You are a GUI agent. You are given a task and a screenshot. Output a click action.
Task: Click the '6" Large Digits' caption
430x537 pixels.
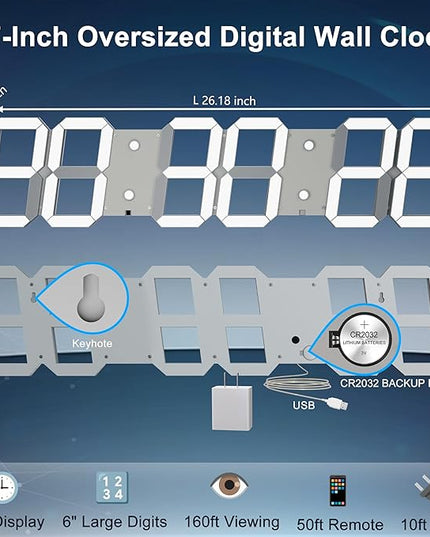tap(115, 522)
